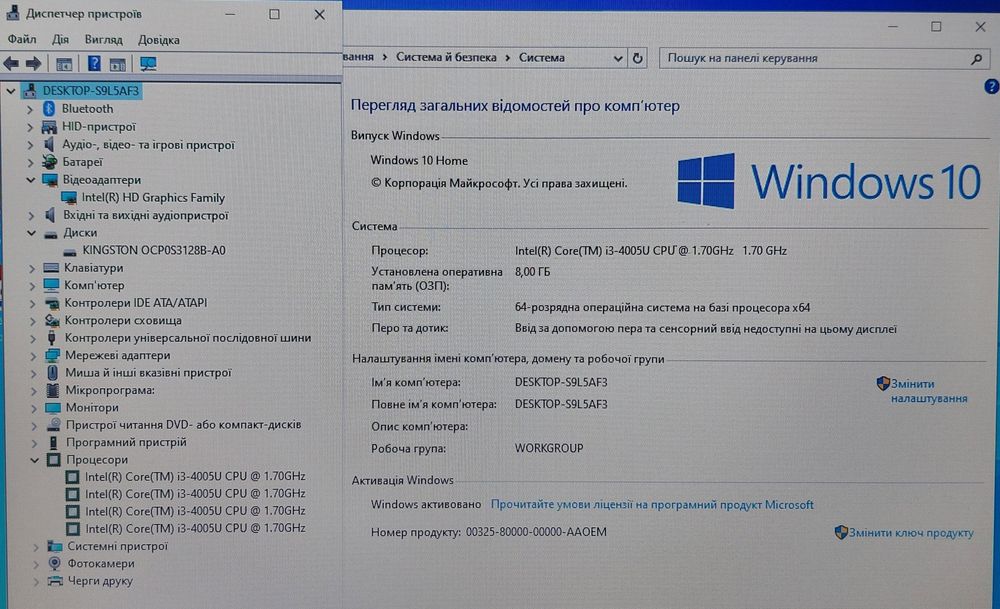Viewport: 1000px width, 609px height.
Task: Click Змінити ключ продукту link
Action: tap(911, 532)
